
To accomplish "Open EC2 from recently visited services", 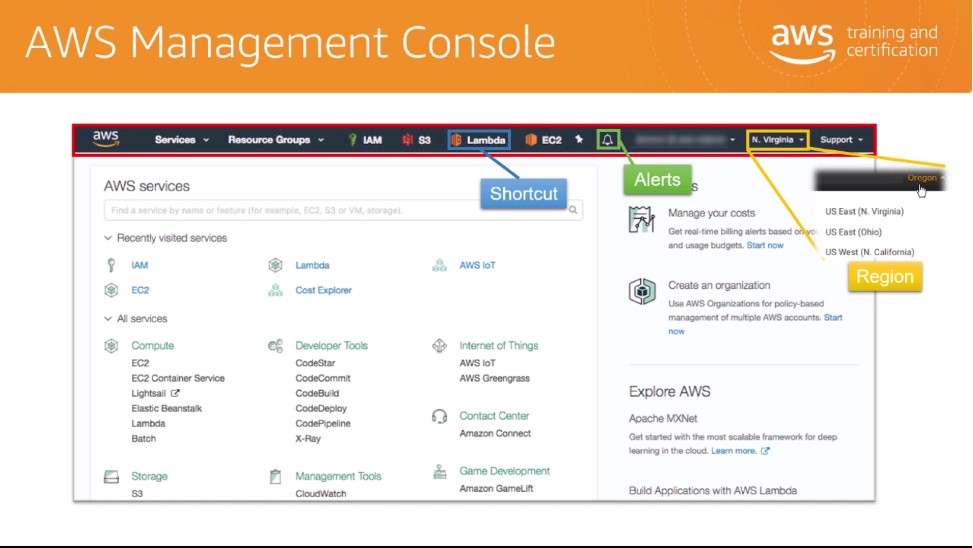I will coord(140,290).
